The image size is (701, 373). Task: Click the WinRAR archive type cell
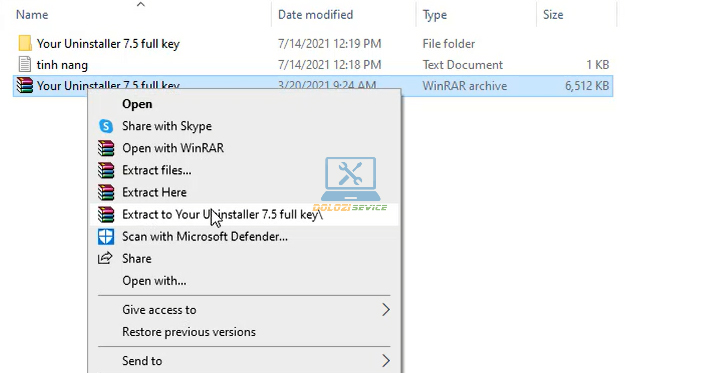pyautogui.click(x=465, y=86)
